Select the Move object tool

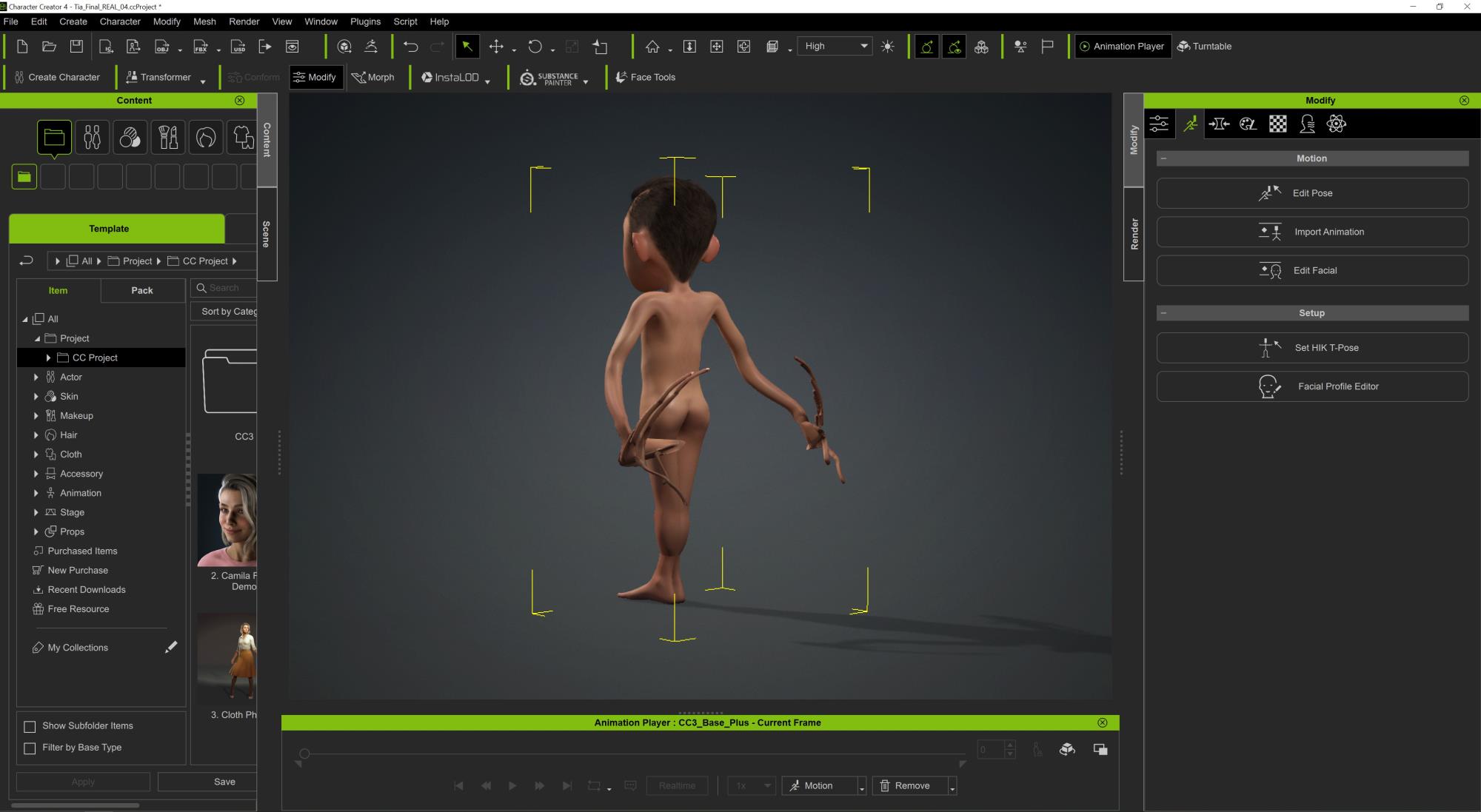(x=496, y=47)
